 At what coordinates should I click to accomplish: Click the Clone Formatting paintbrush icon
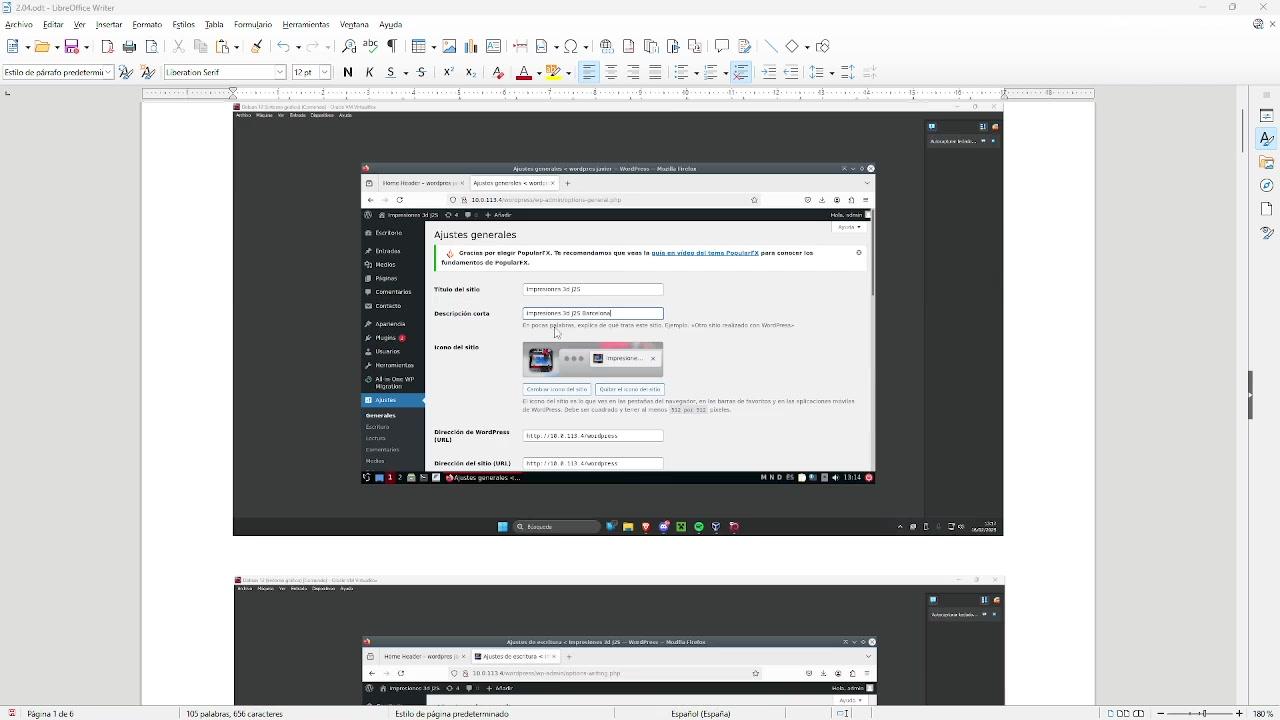tap(257, 47)
